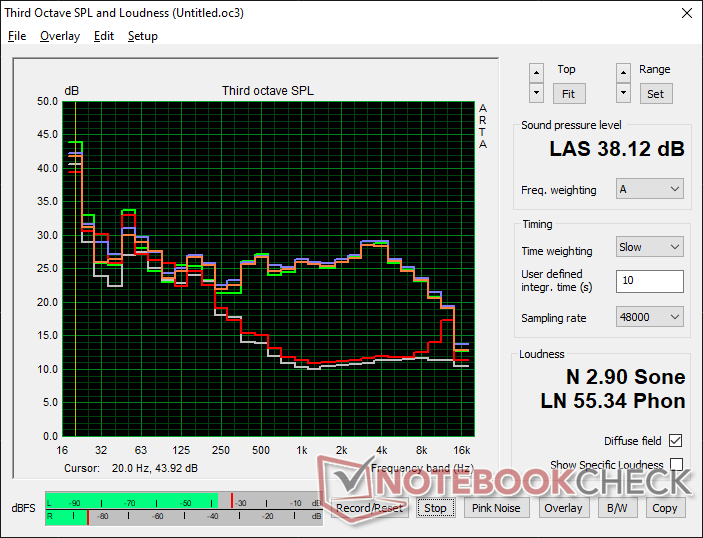Screen dimensions: 703x538
Task: Click the user defined integration time field
Action: (x=650, y=281)
